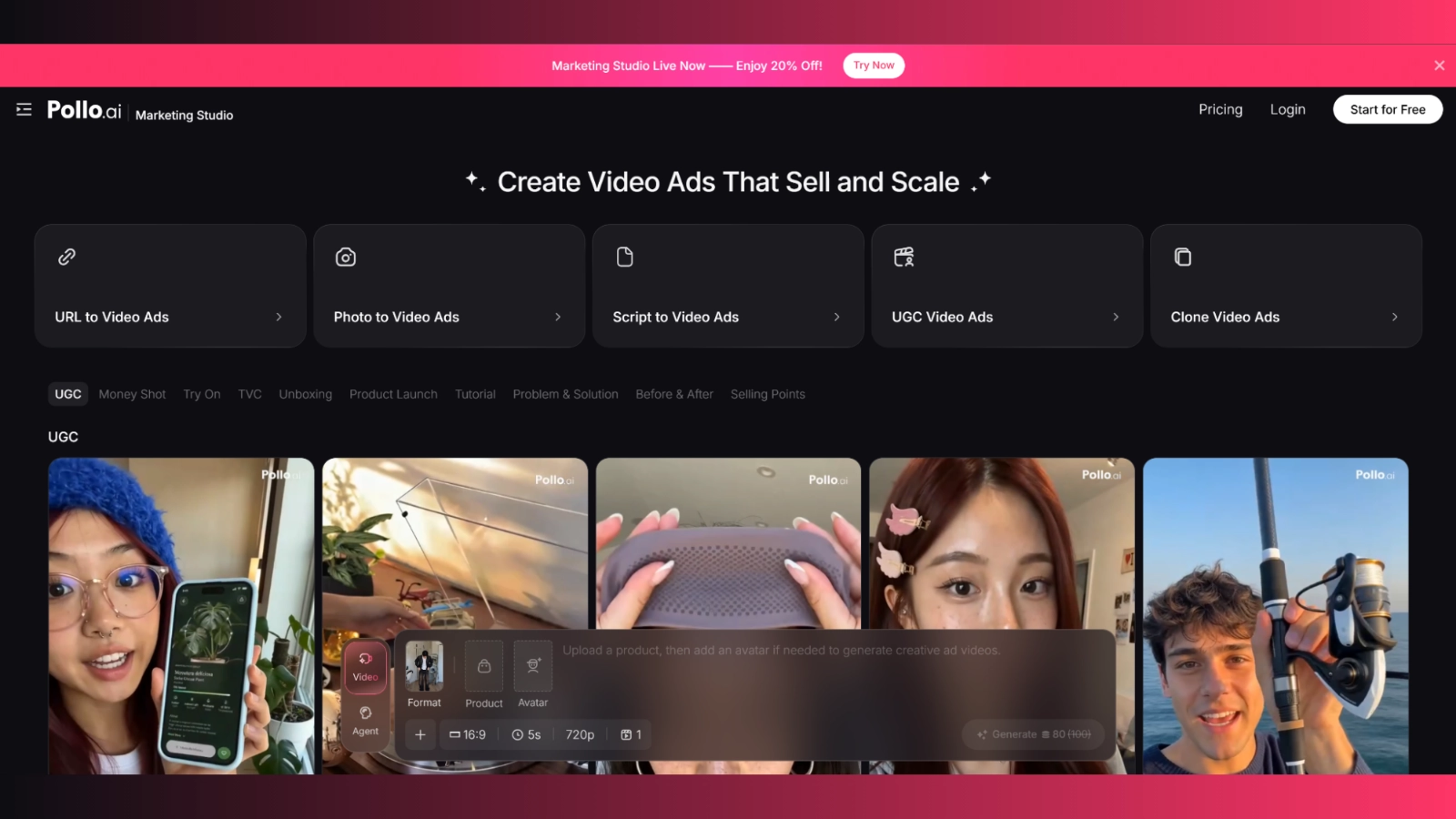Click the Format thumbnail selector
The height and width of the screenshot is (819, 1456).
tap(424, 666)
